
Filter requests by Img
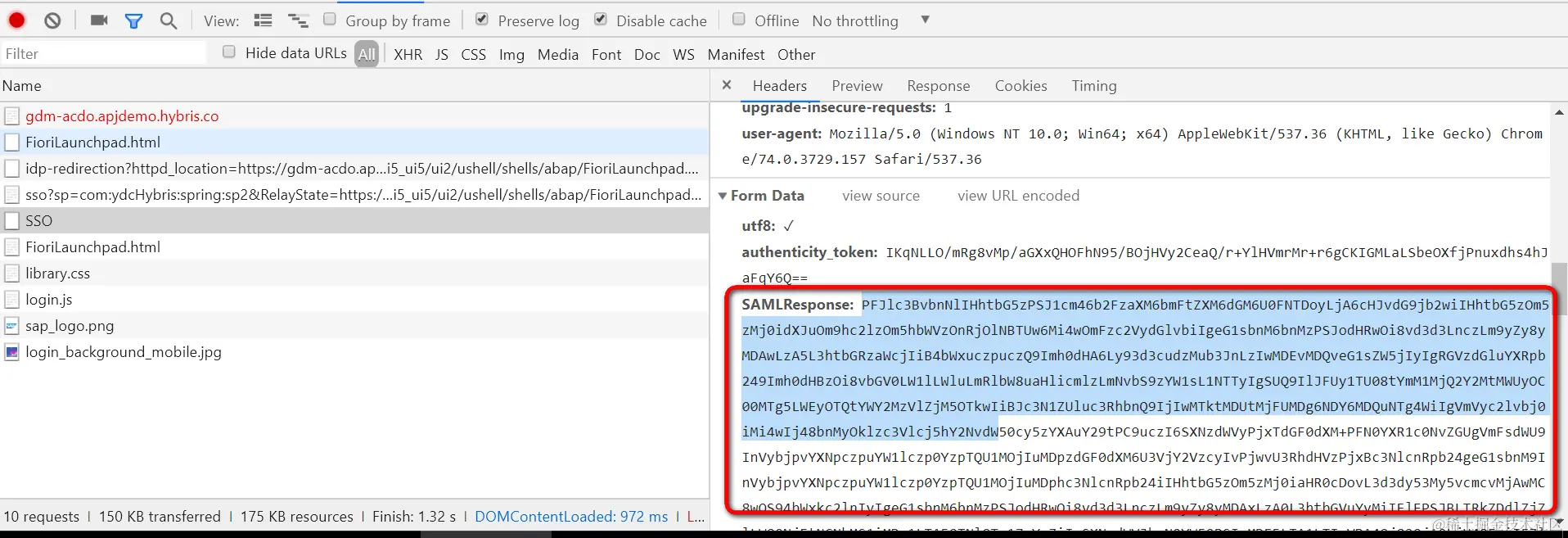point(511,54)
